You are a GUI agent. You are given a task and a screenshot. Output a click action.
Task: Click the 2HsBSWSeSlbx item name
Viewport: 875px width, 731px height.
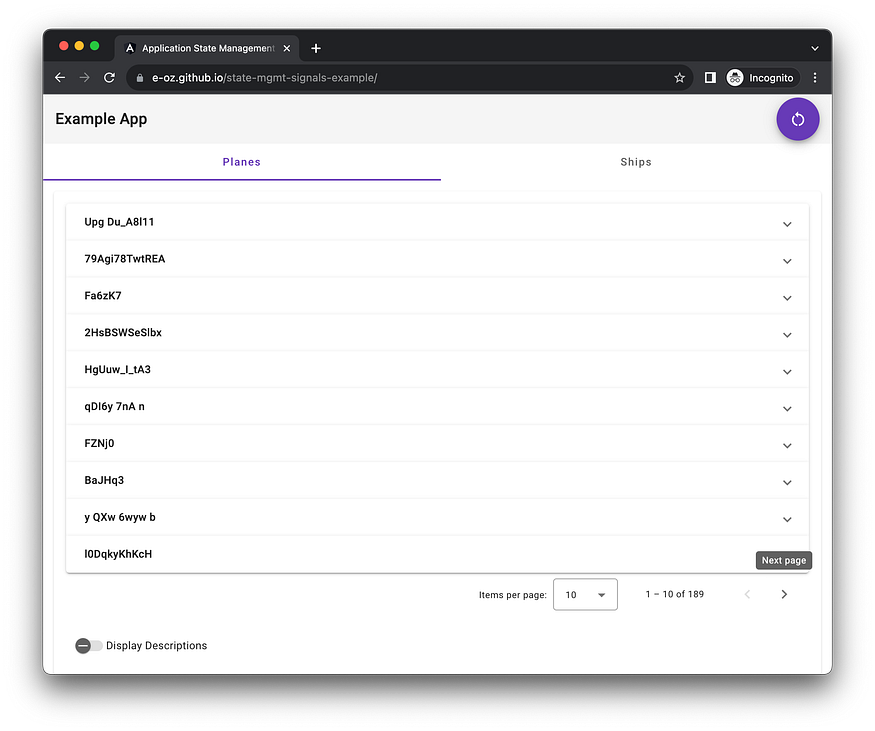tap(123, 333)
